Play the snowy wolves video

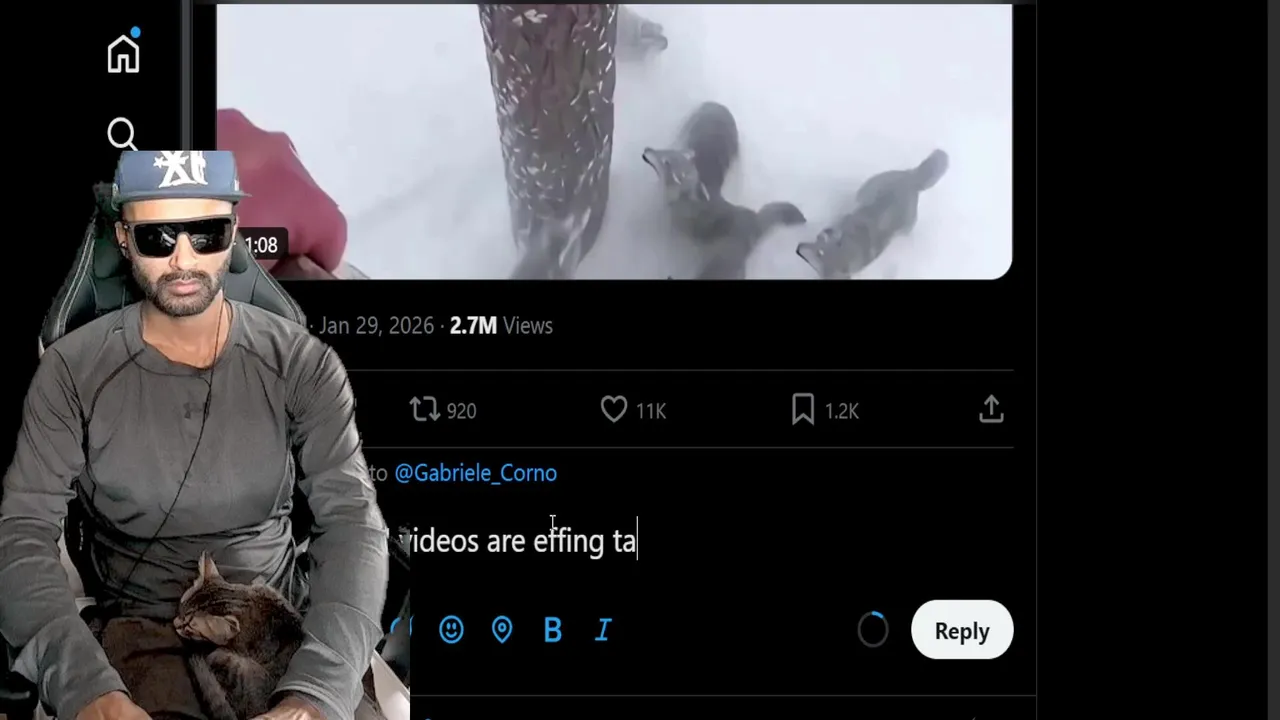click(x=614, y=141)
